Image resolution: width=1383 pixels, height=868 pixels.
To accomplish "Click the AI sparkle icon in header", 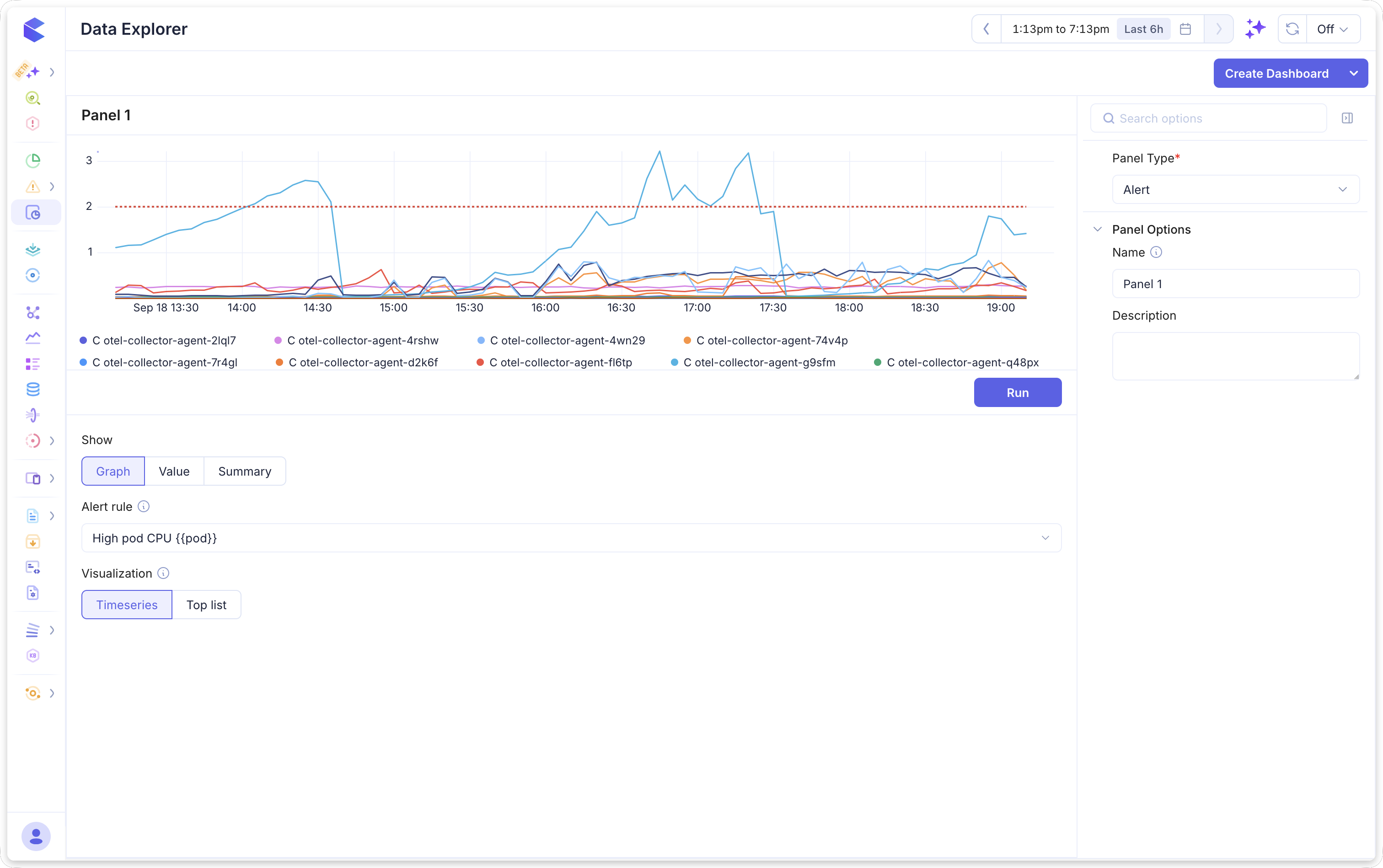I will (x=1255, y=29).
